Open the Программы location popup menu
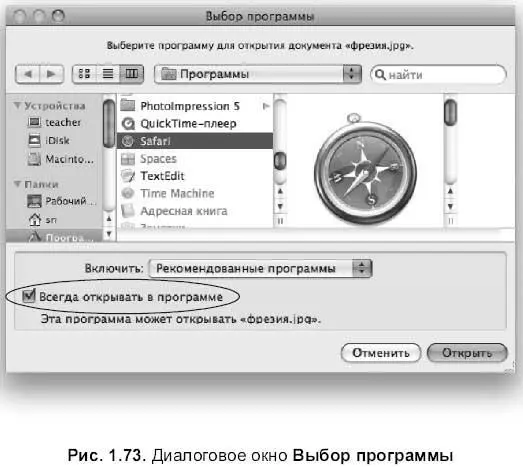 pos(258,74)
